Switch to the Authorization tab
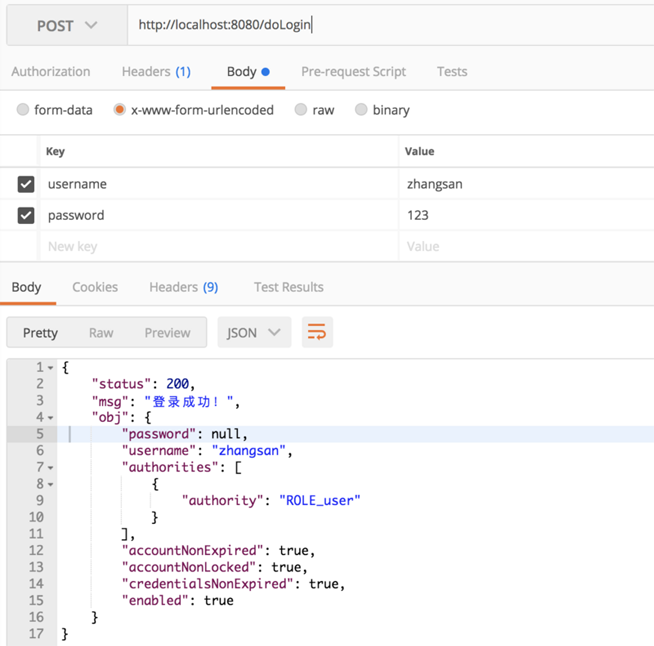Screen dimensions: 654x646 click(x=50, y=72)
